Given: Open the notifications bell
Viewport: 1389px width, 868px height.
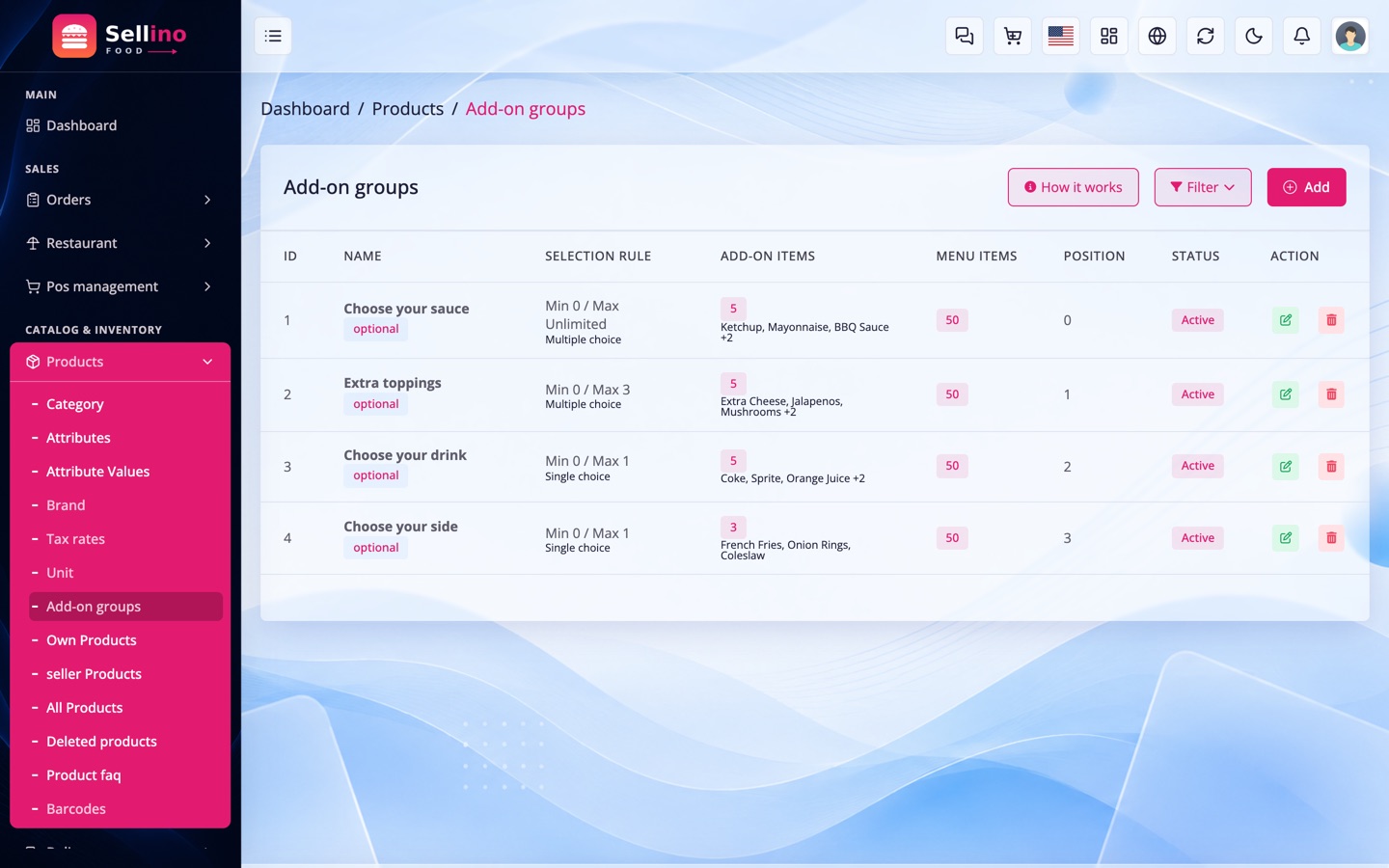Looking at the screenshot, I should tap(1302, 36).
